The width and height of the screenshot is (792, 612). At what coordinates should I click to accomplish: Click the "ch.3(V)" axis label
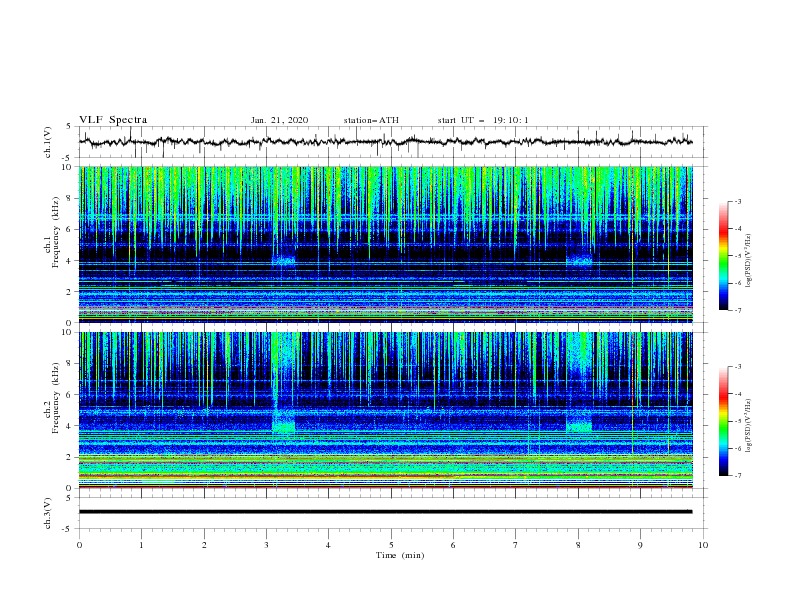pos(48,513)
